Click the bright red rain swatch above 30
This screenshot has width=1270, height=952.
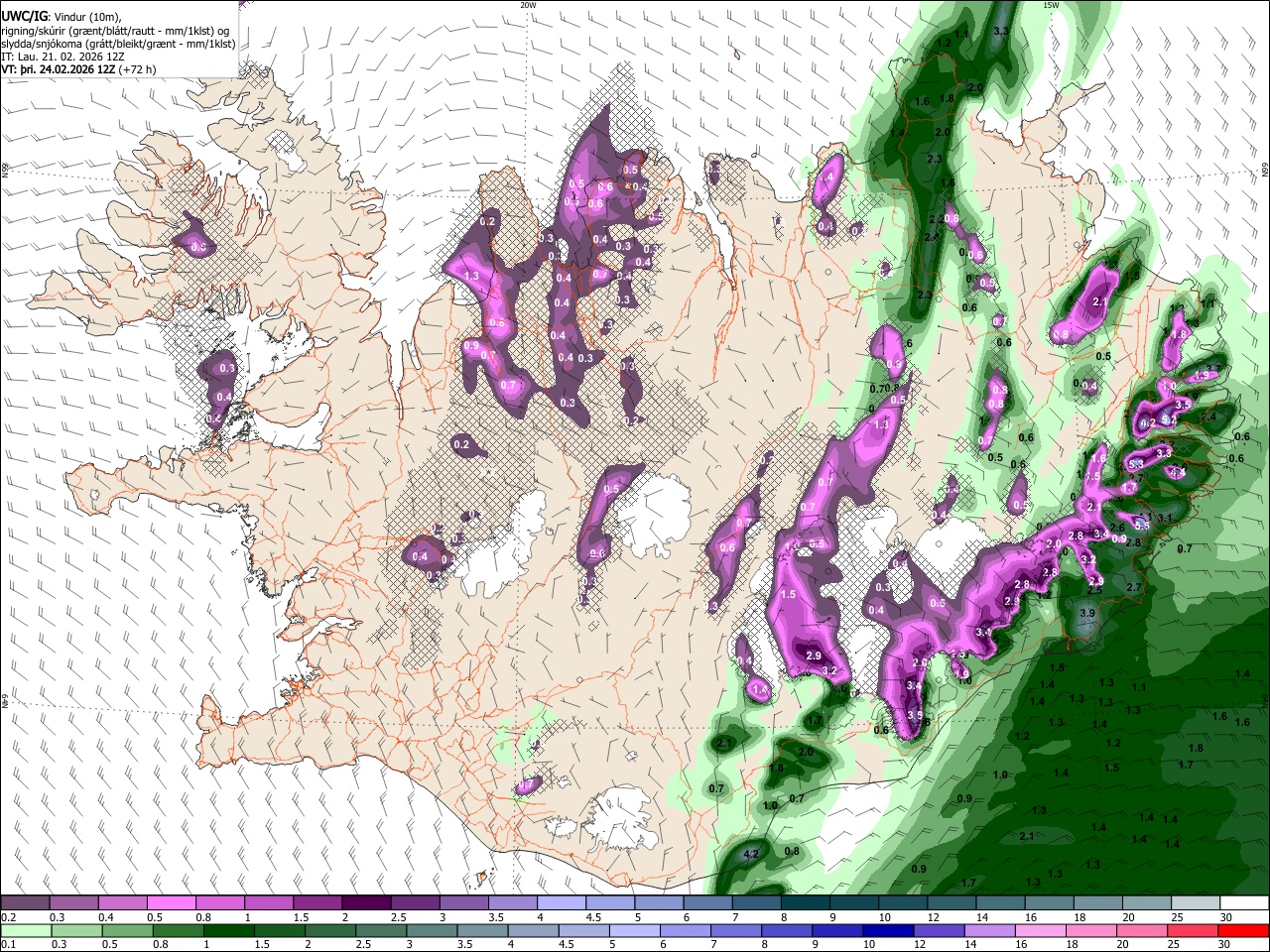click(x=1244, y=931)
